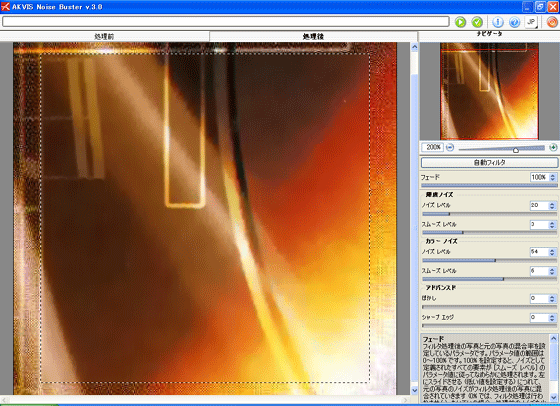Viewport: 560px width, 406px height.
Task: Step the シャープ エッジ spinner arrows
Action: click(552, 317)
